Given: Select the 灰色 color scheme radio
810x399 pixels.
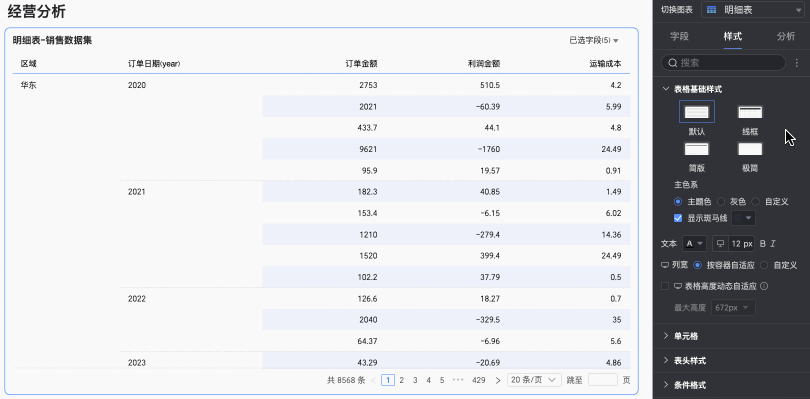Looking at the screenshot, I should (720, 202).
